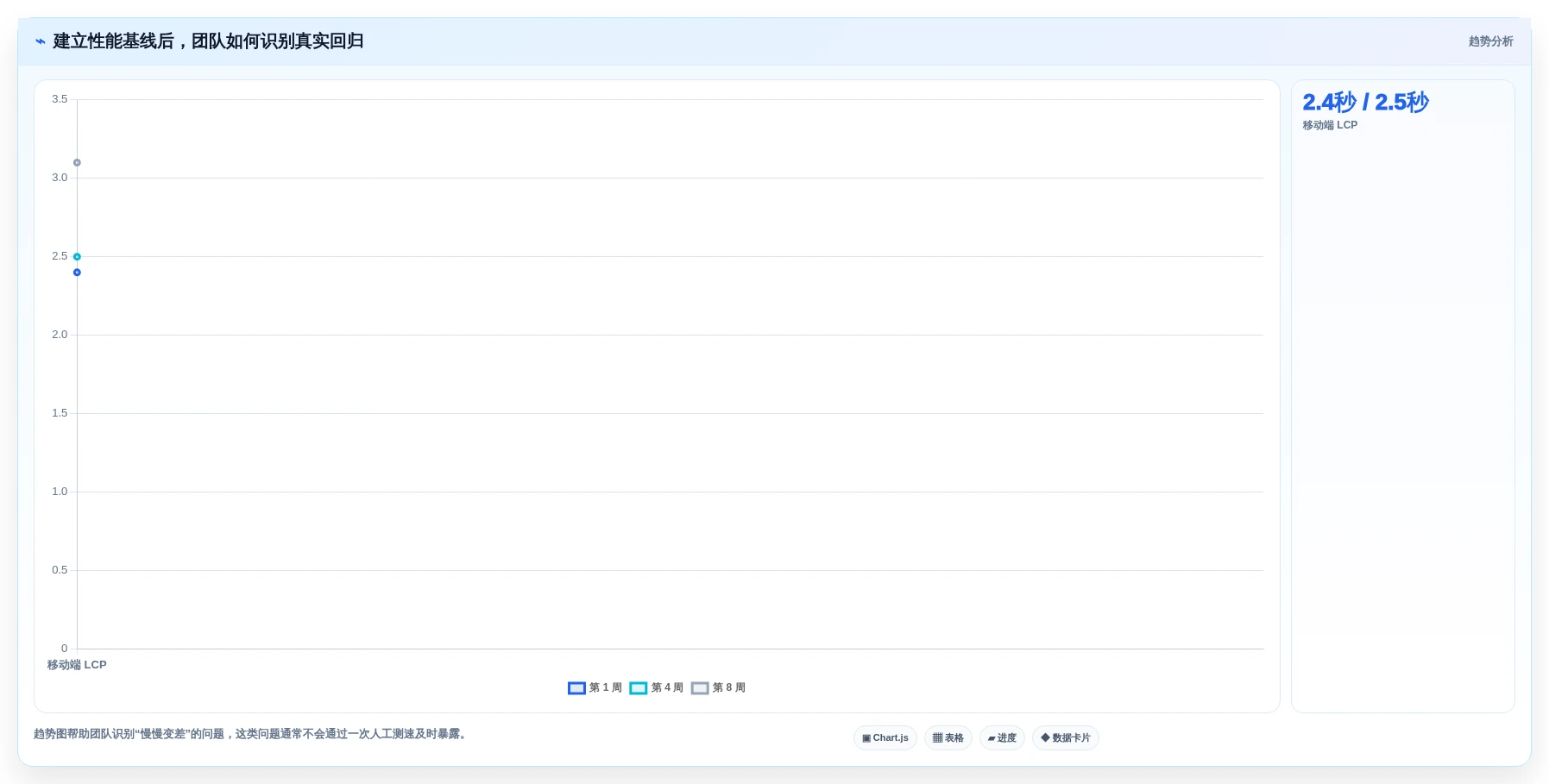Click the lightning icon beside the title
Screen dimensions: 1549x784
[41, 41]
